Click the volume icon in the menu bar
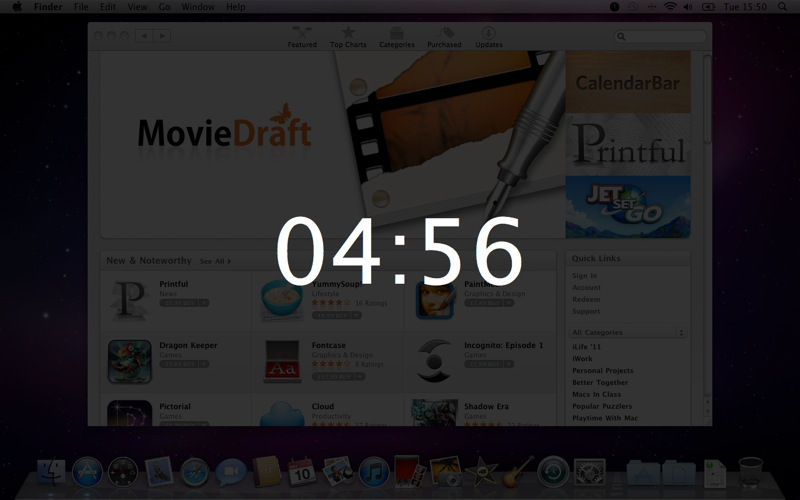The width and height of the screenshot is (800, 500). click(688, 7)
